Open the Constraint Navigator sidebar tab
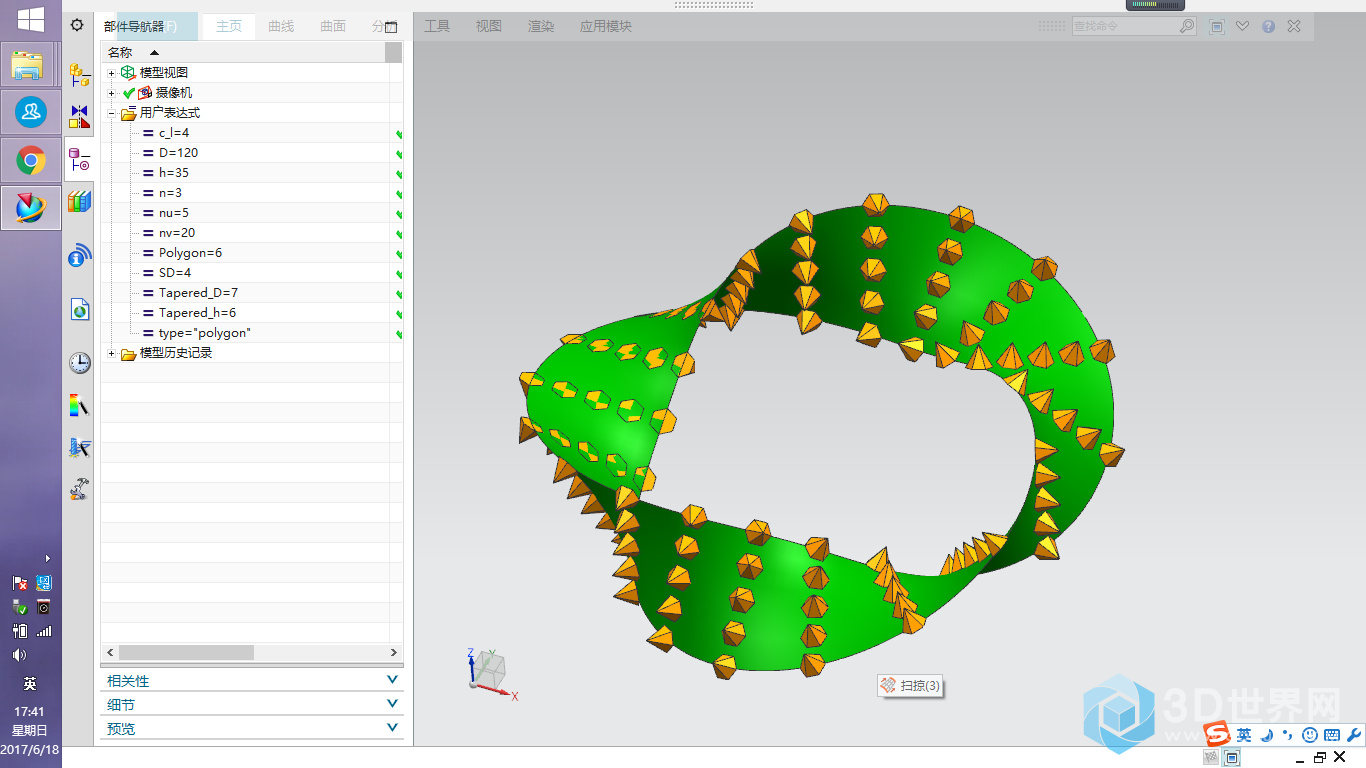Viewport: 1366px width, 768px height. (x=79, y=116)
